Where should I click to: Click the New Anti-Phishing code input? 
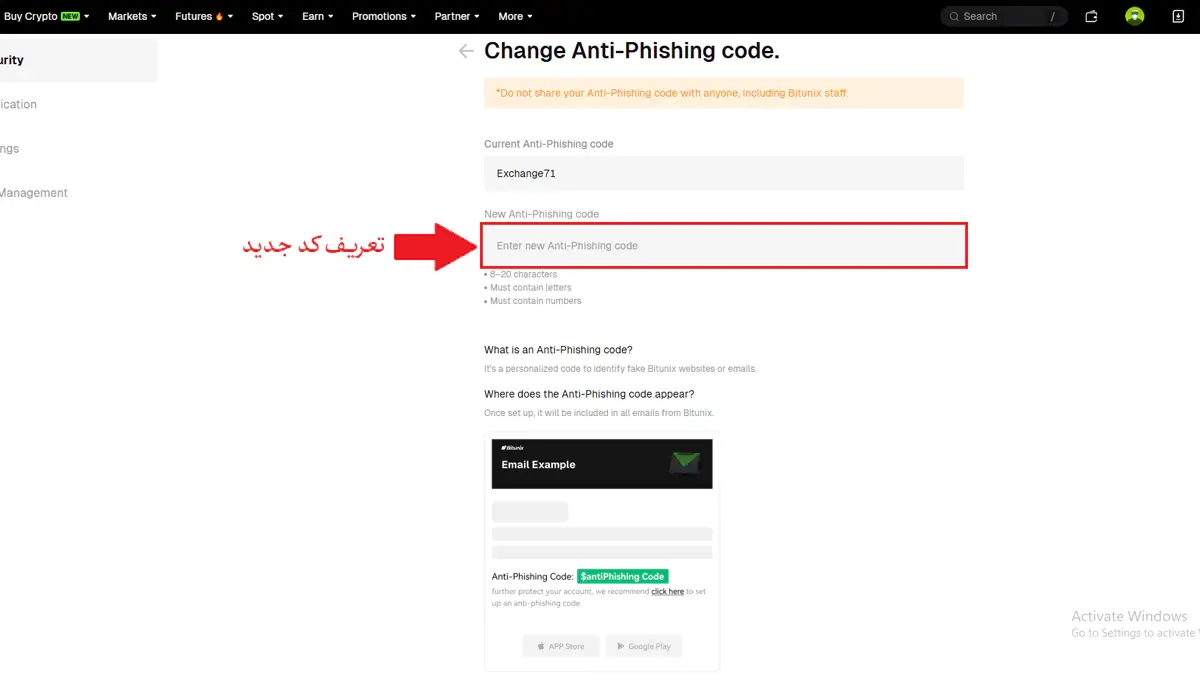tap(724, 246)
